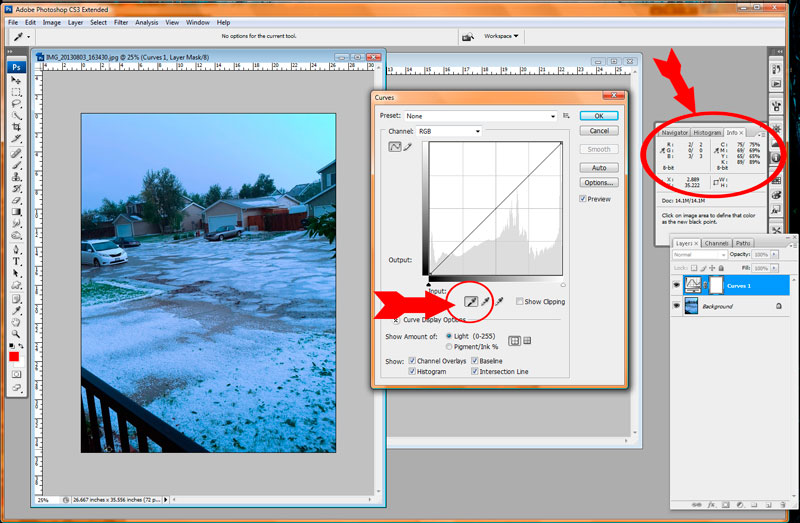Image resolution: width=800 pixels, height=523 pixels.
Task: Select the Light (0-255) radio button
Action: 449,336
